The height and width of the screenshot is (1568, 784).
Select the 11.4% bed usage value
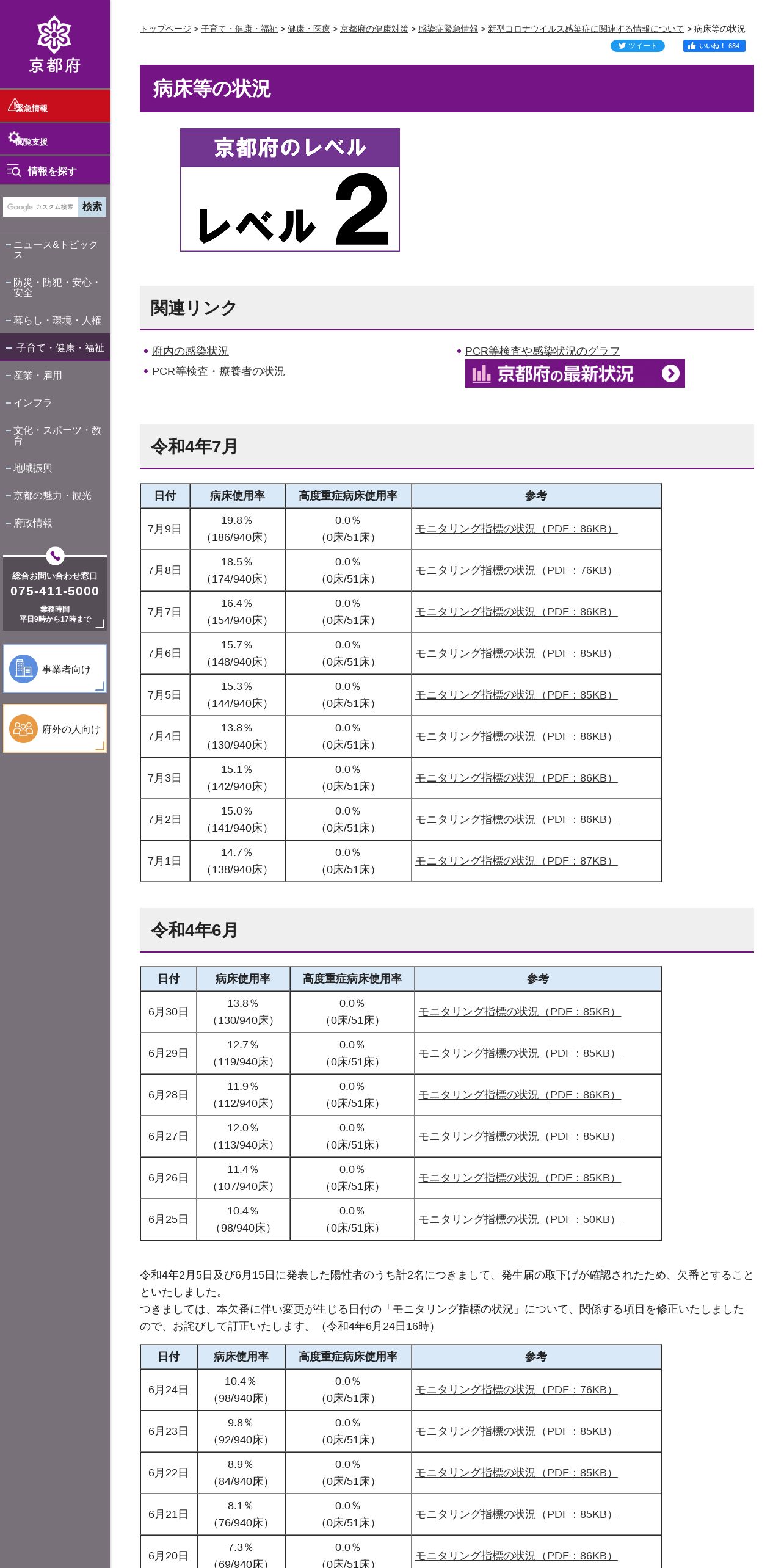pos(243,1169)
